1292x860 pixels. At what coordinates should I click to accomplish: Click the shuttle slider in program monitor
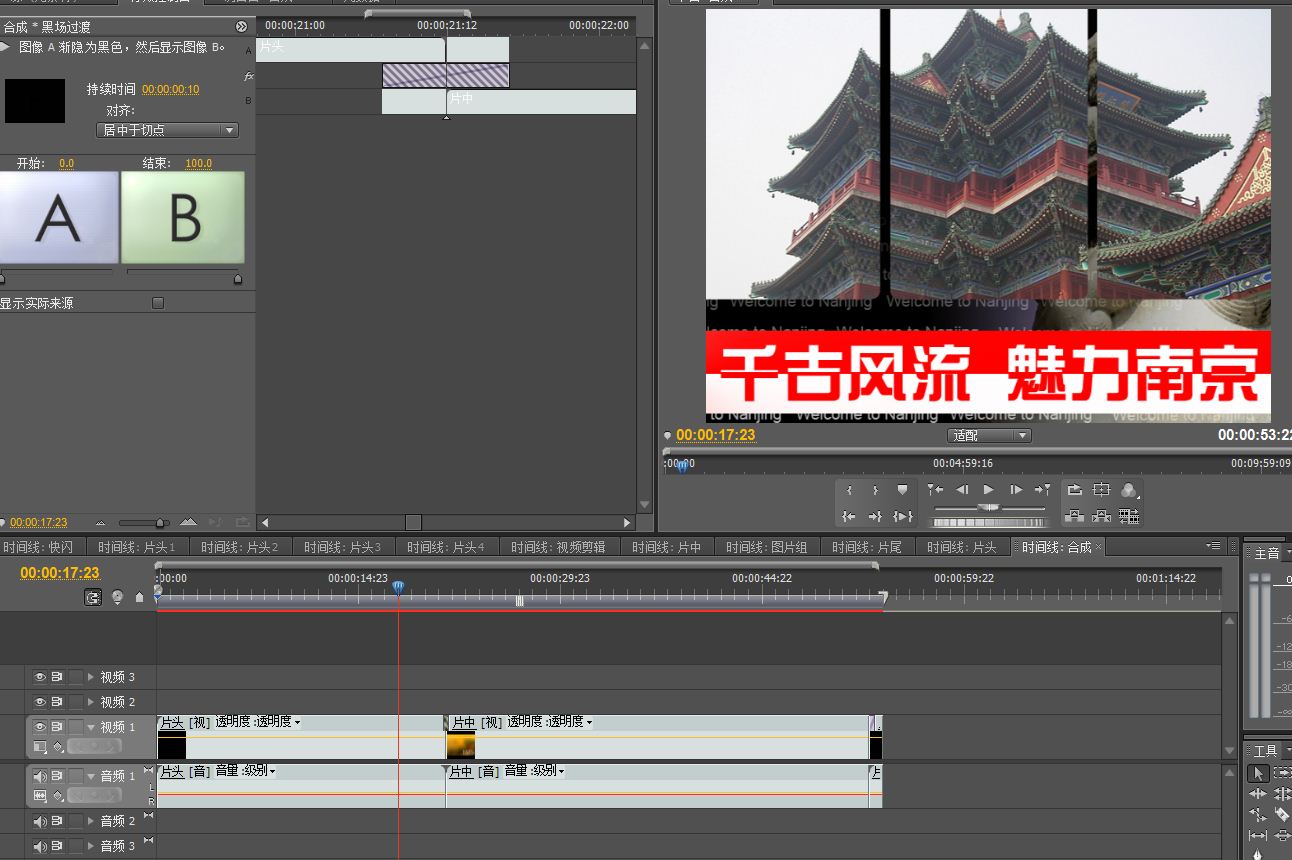coord(989,507)
